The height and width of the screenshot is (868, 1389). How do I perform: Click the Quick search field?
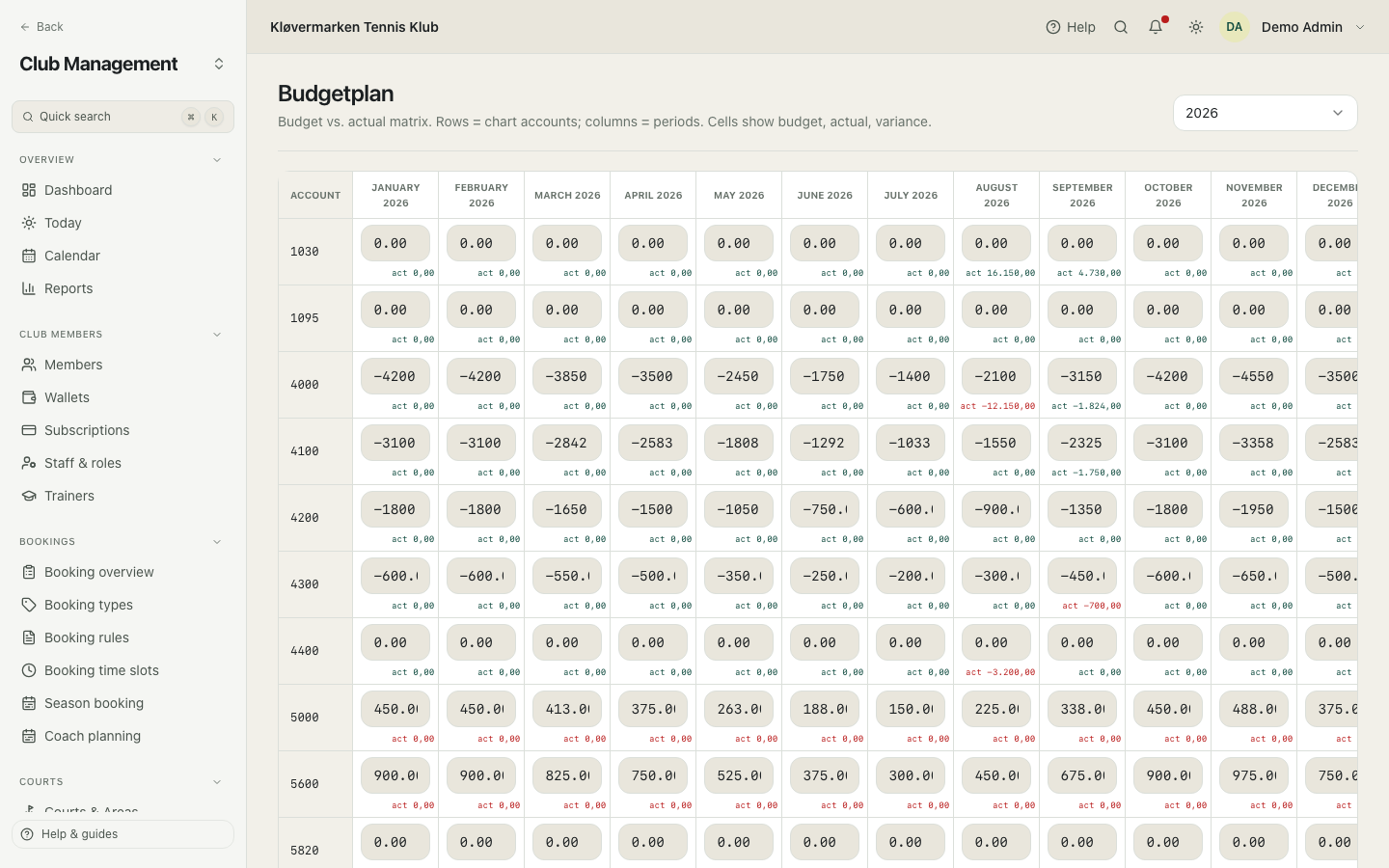[x=123, y=117]
